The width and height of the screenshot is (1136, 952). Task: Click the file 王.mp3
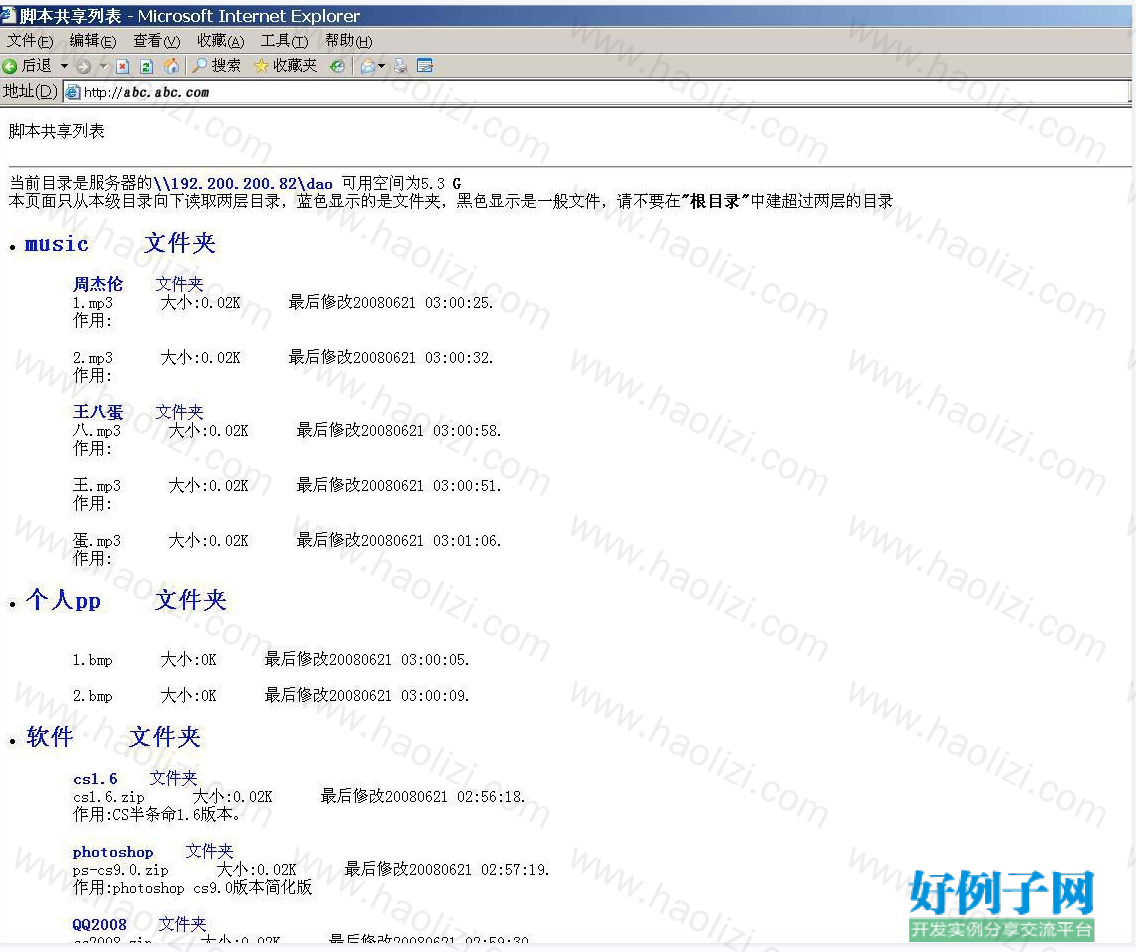(x=97, y=485)
